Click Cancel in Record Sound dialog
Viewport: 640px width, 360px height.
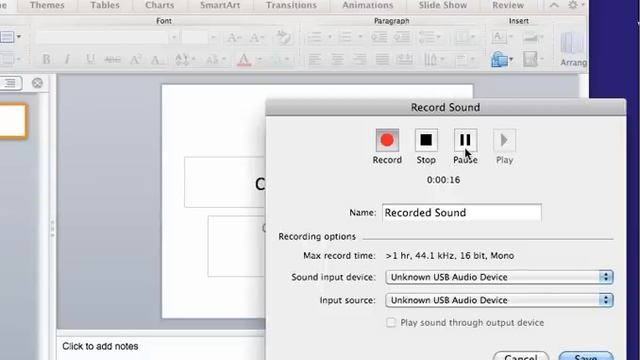click(x=520, y=356)
